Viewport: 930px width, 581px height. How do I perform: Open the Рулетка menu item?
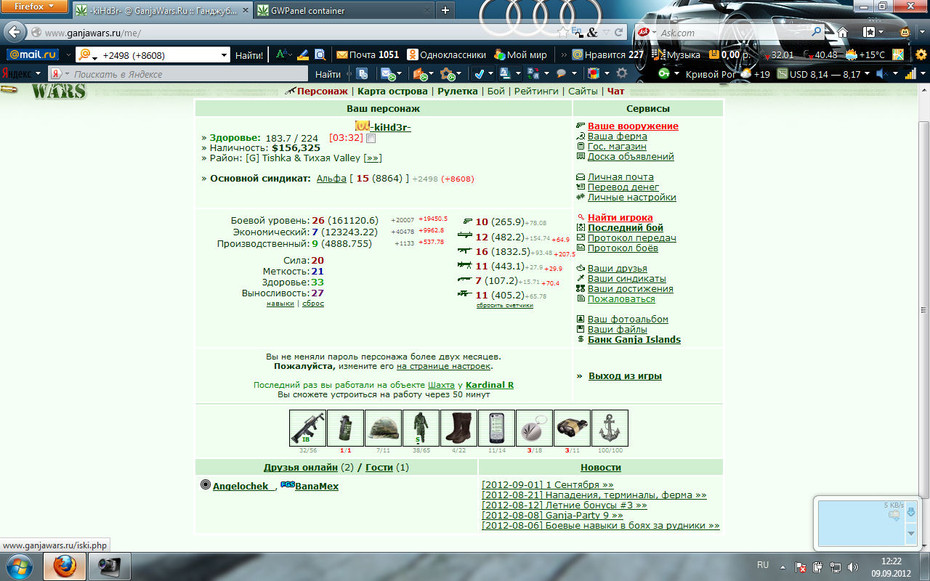click(457, 91)
